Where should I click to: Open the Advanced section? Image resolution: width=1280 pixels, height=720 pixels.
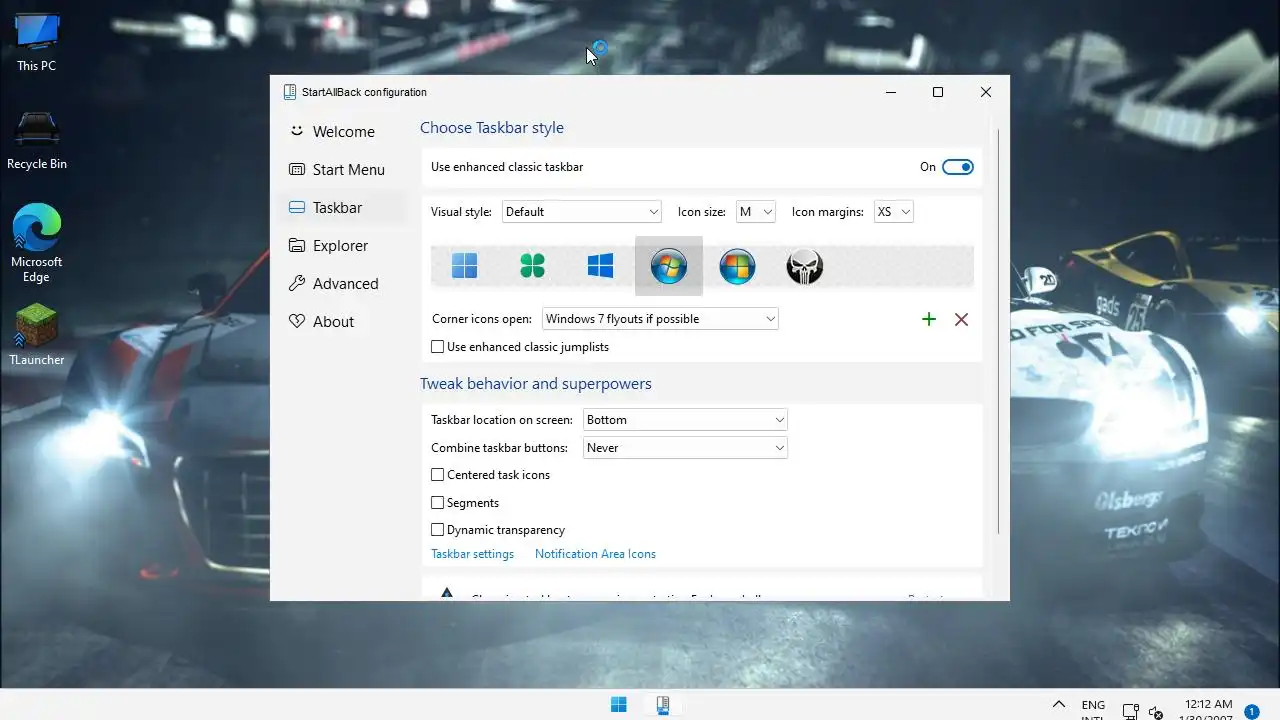click(343, 284)
